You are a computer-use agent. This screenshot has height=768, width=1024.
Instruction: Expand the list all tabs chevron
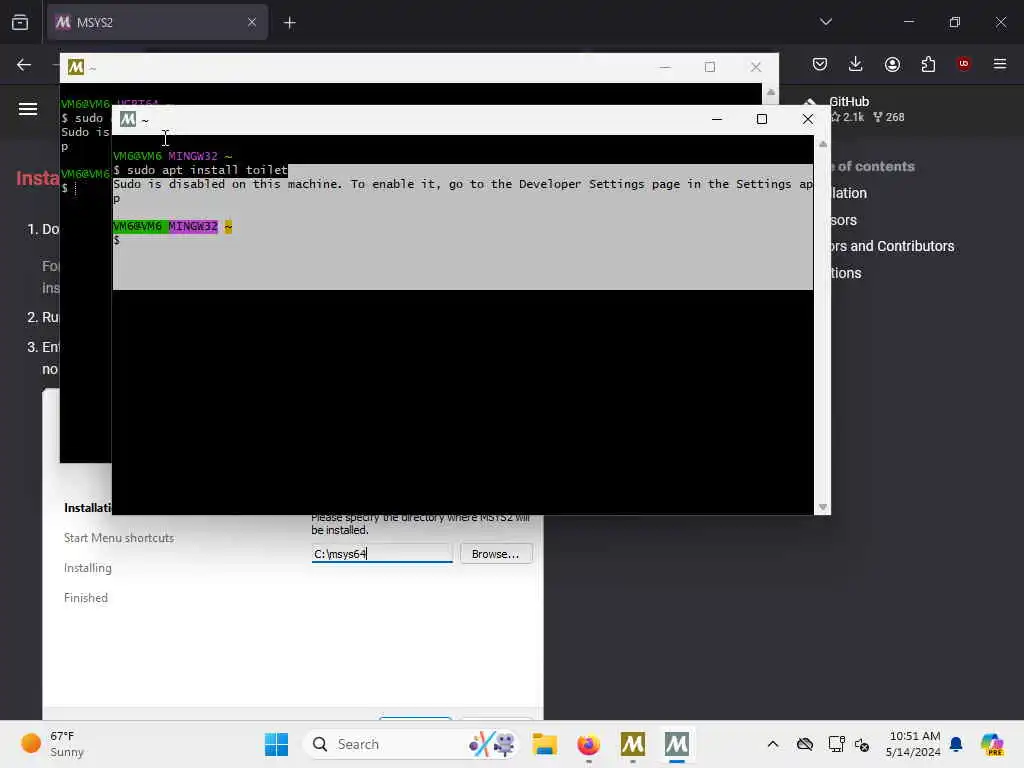tap(825, 22)
